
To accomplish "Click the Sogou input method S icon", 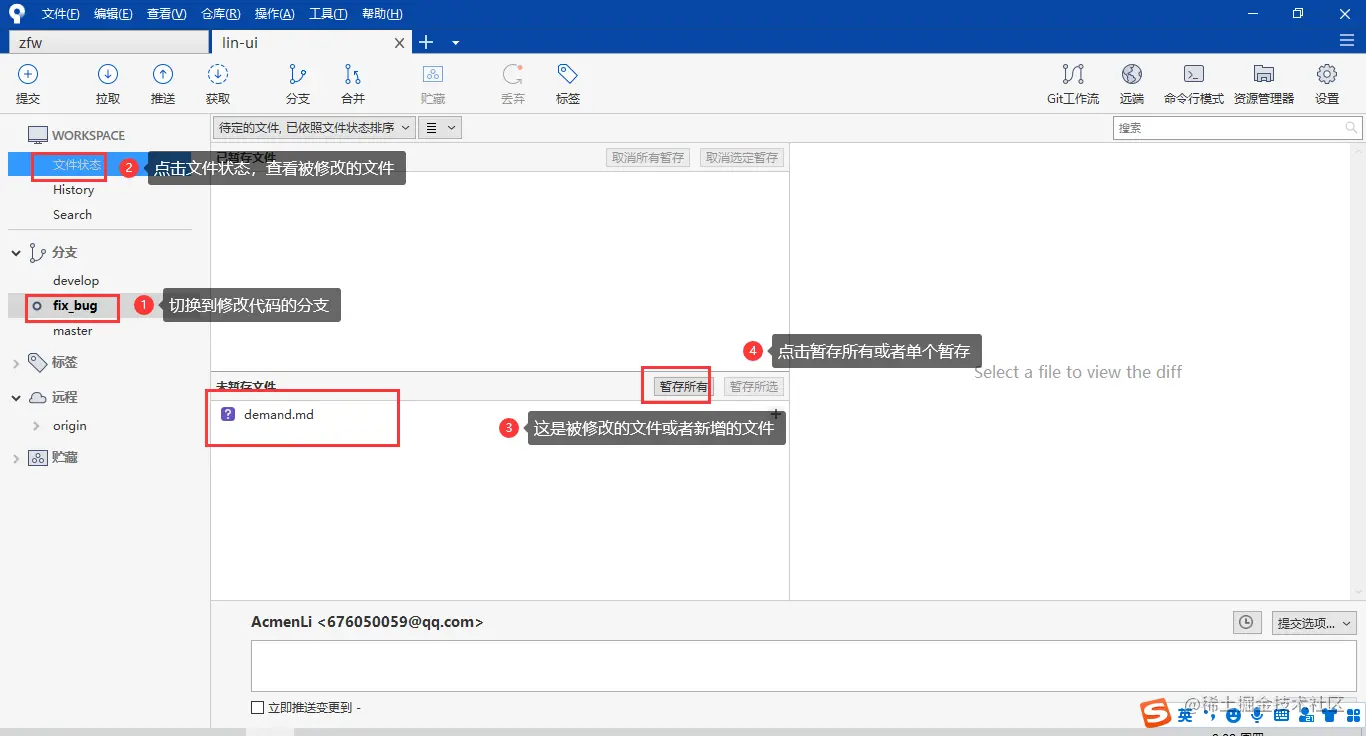I will [x=1157, y=713].
